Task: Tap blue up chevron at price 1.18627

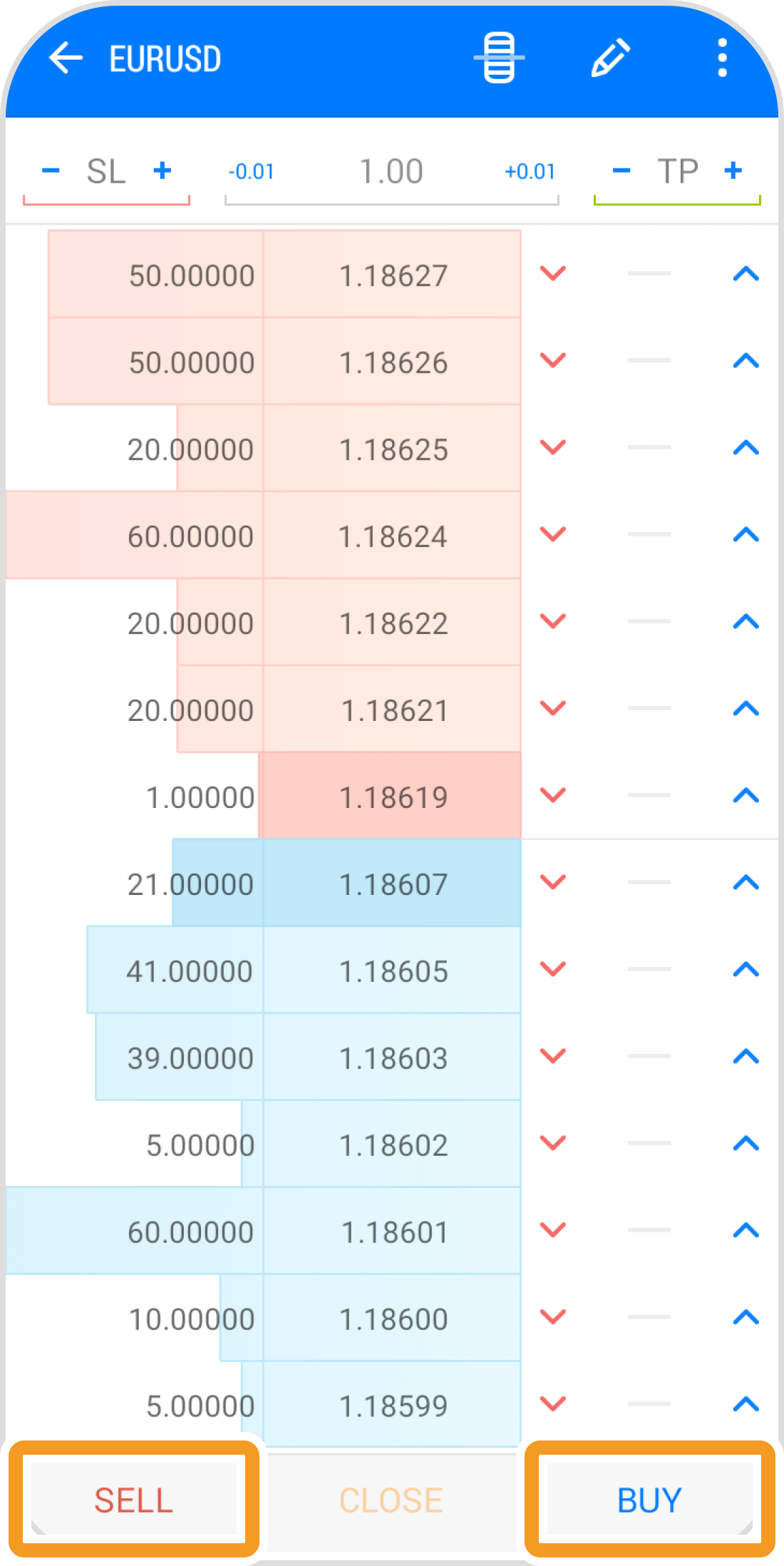Action: point(746,274)
